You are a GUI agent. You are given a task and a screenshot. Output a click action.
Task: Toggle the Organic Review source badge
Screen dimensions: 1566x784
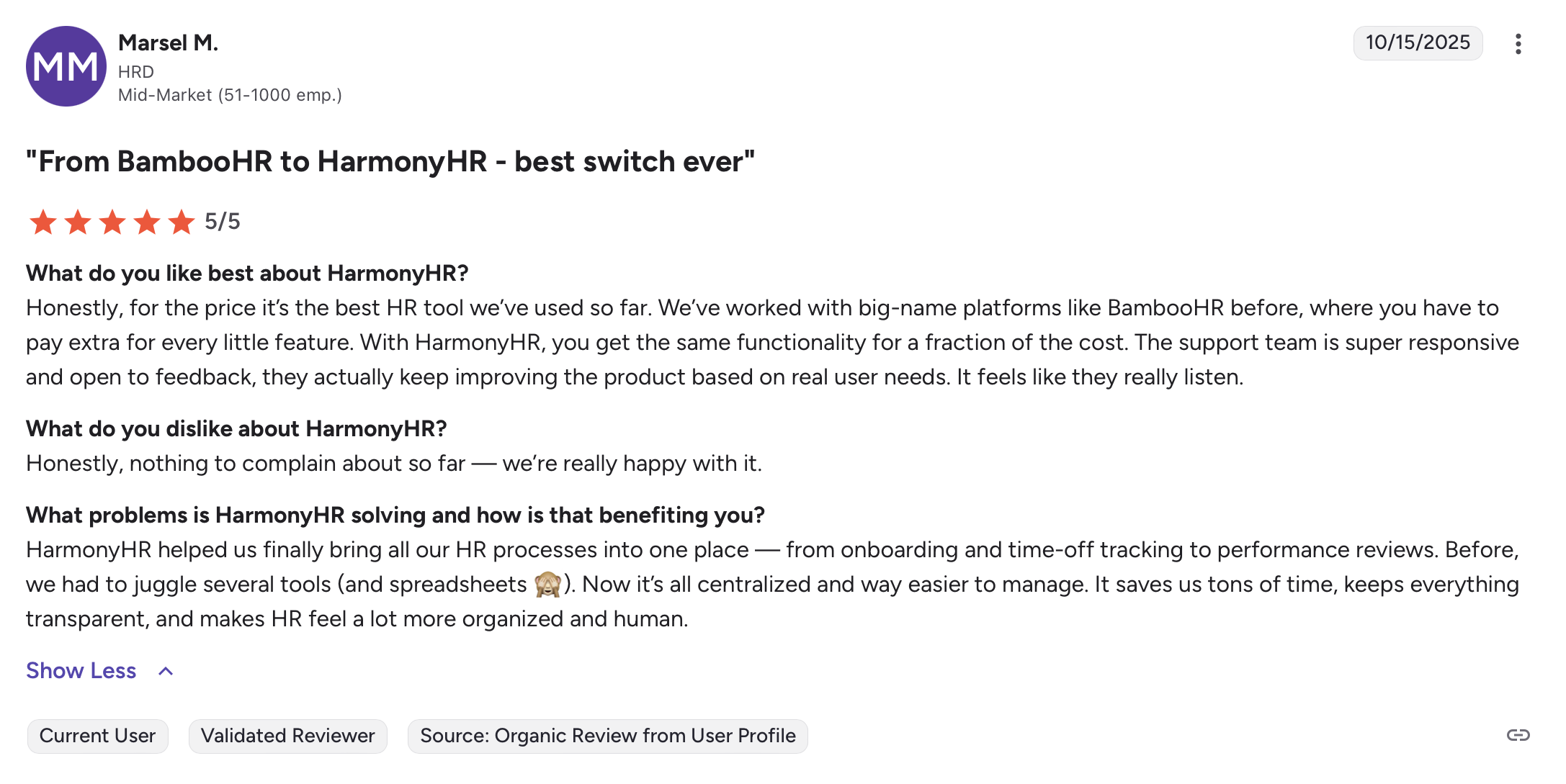pos(607,736)
